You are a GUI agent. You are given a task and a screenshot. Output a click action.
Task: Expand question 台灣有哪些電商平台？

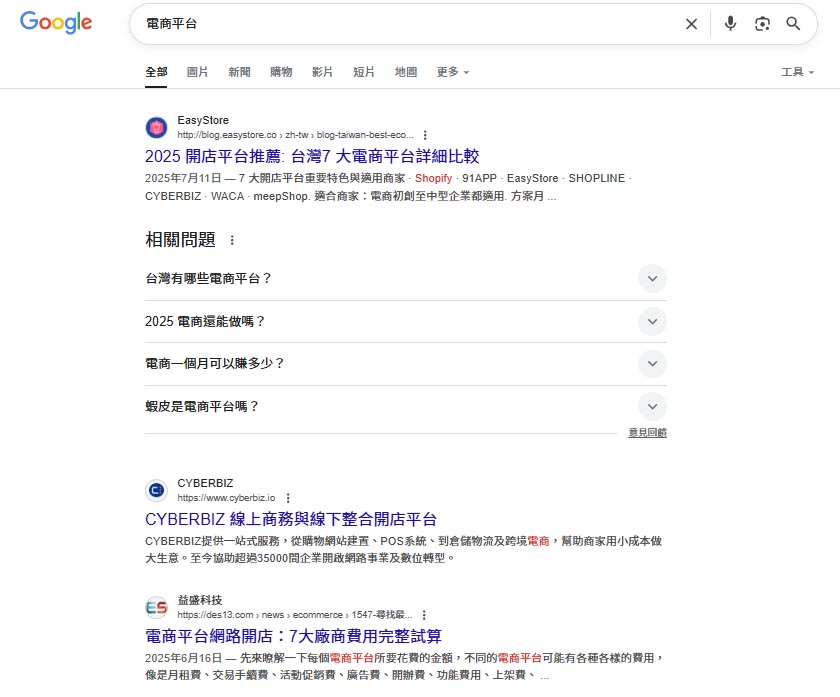pyautogui.click(x=652, y=279)
